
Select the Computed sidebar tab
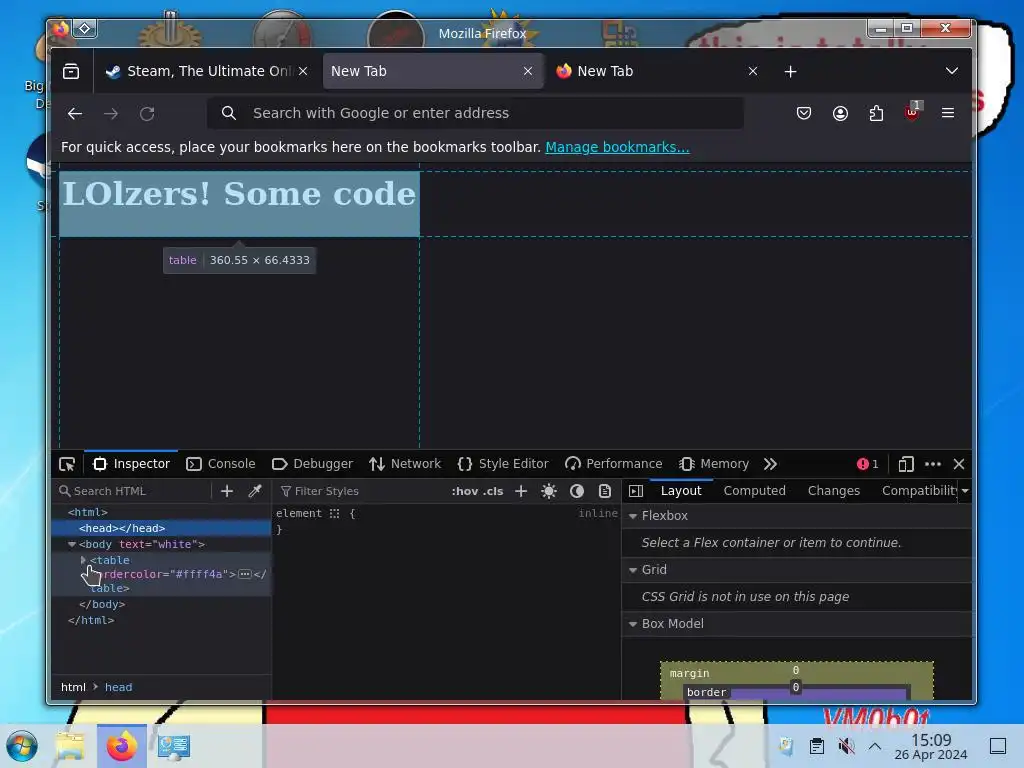click(754, 490)
